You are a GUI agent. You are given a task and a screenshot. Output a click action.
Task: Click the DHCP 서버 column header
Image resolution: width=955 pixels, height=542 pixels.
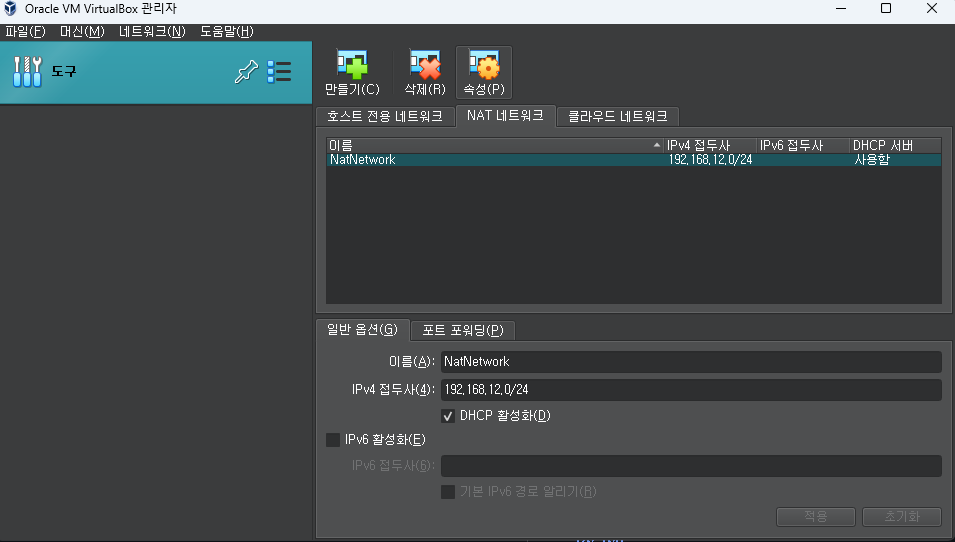pos(895,146)
